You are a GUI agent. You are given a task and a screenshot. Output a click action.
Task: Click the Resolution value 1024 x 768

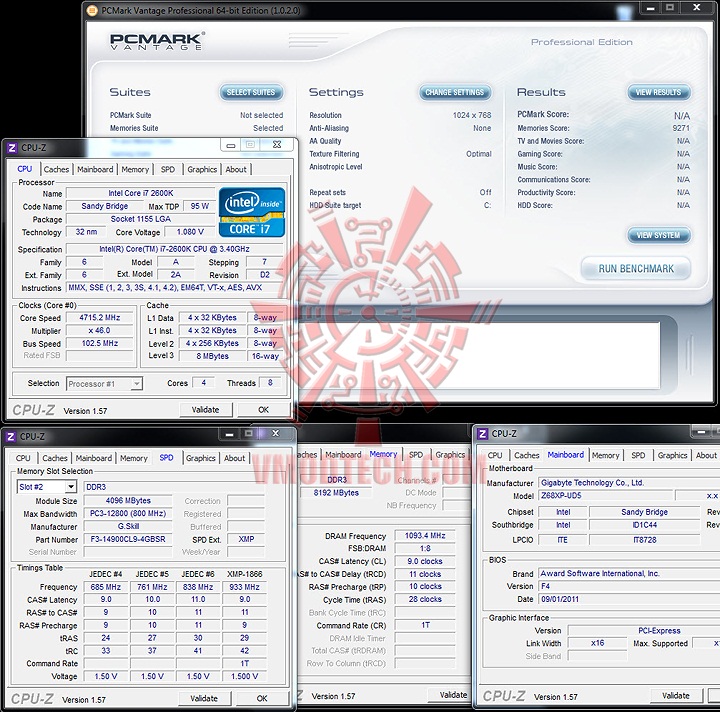point(472,115)
